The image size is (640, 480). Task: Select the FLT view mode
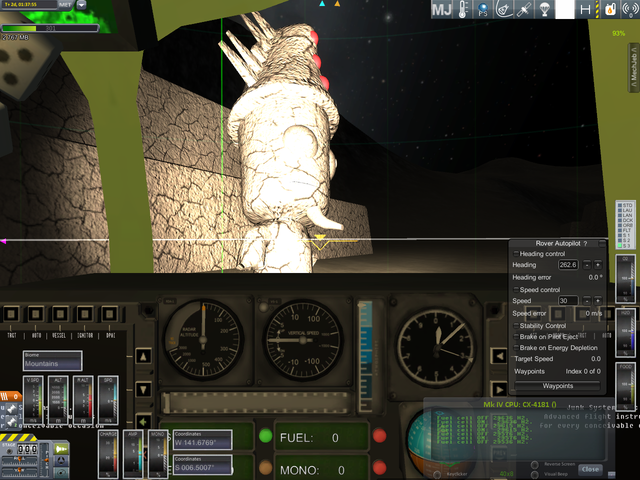[625, 230]
